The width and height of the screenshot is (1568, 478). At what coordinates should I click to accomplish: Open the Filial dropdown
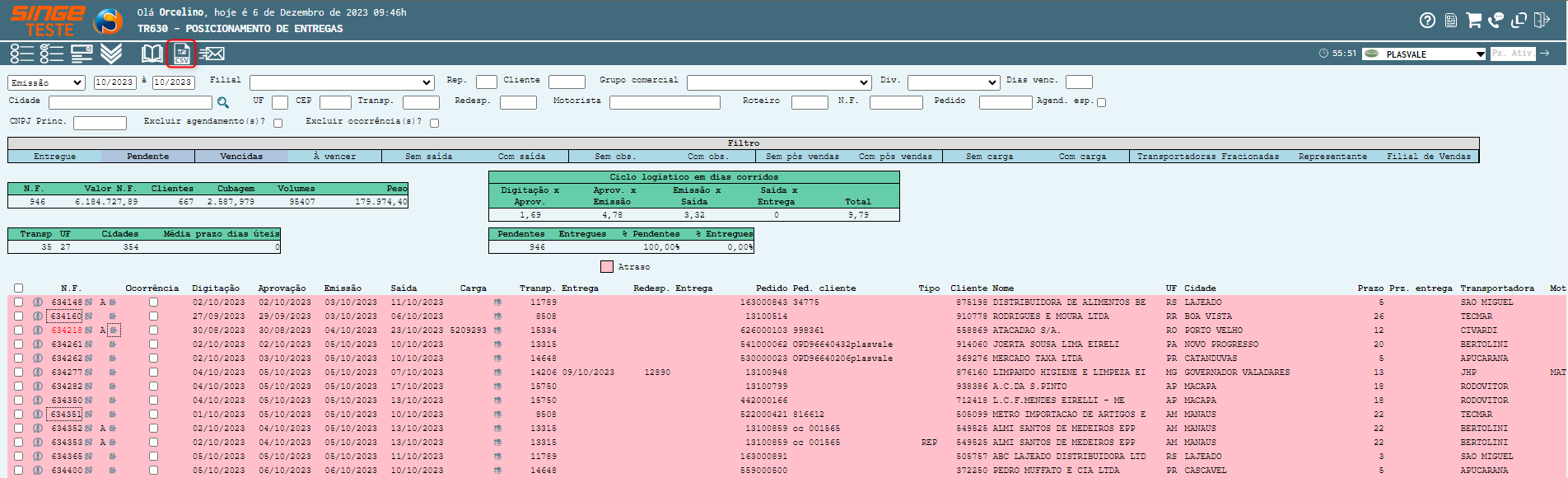343,82
